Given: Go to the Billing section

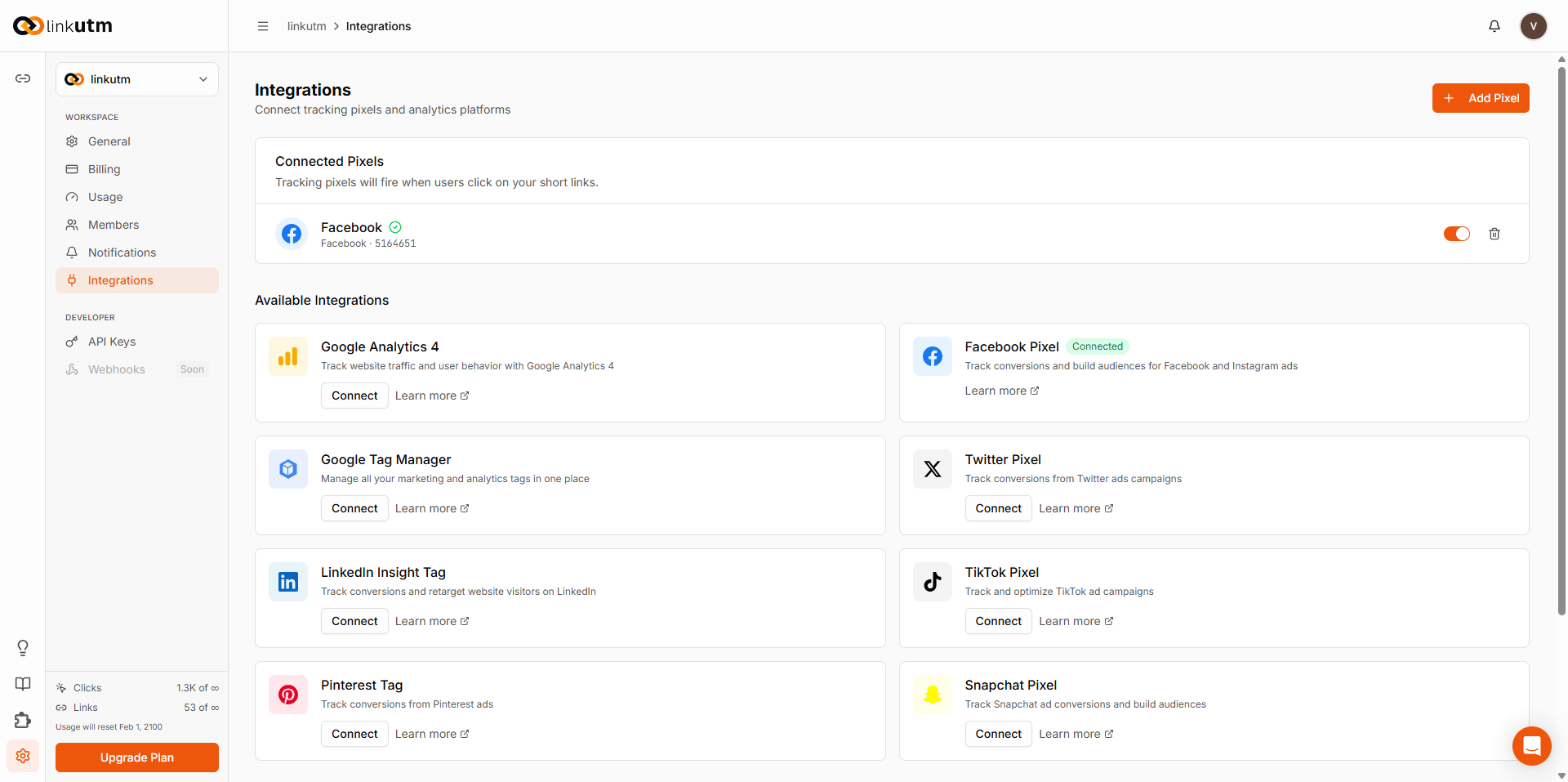Looking at the screenshot, I should pyautogui.click(x=137, y=169).
